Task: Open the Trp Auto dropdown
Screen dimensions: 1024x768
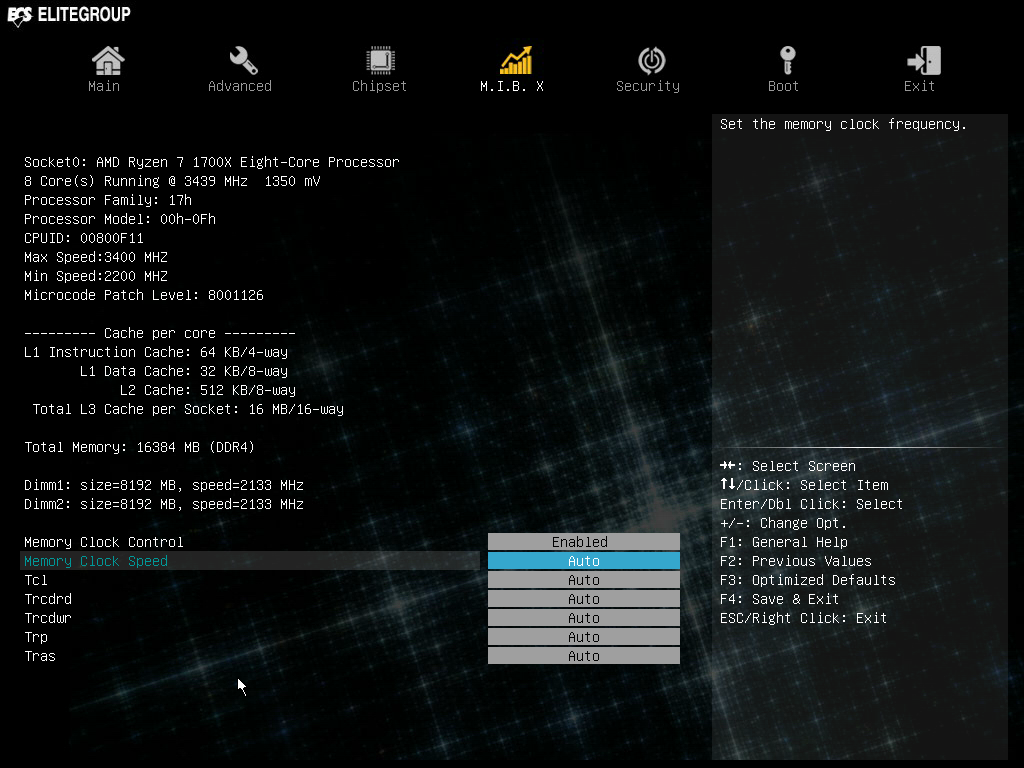Action: click(x=584, y=637)
